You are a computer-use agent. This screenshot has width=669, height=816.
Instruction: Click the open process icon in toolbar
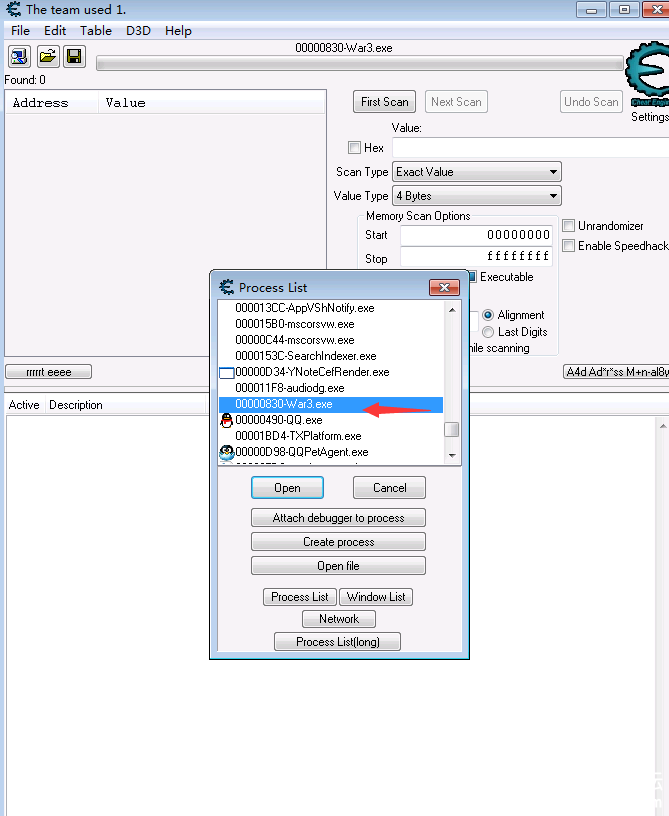coord(20,57)
